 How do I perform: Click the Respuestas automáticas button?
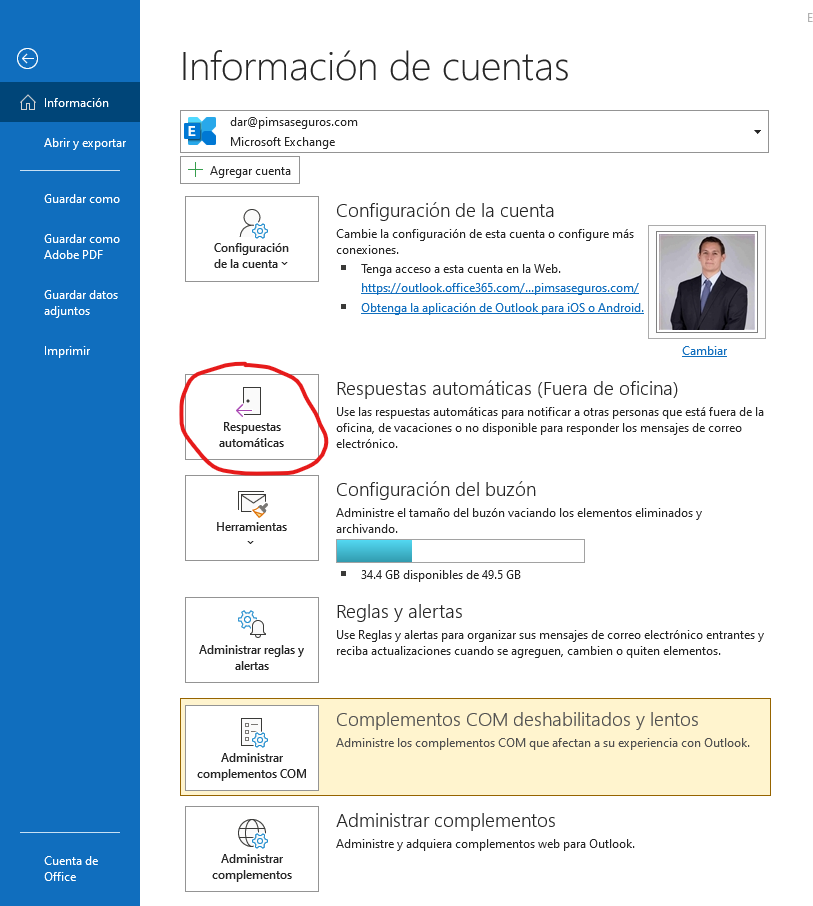[251, 417]
